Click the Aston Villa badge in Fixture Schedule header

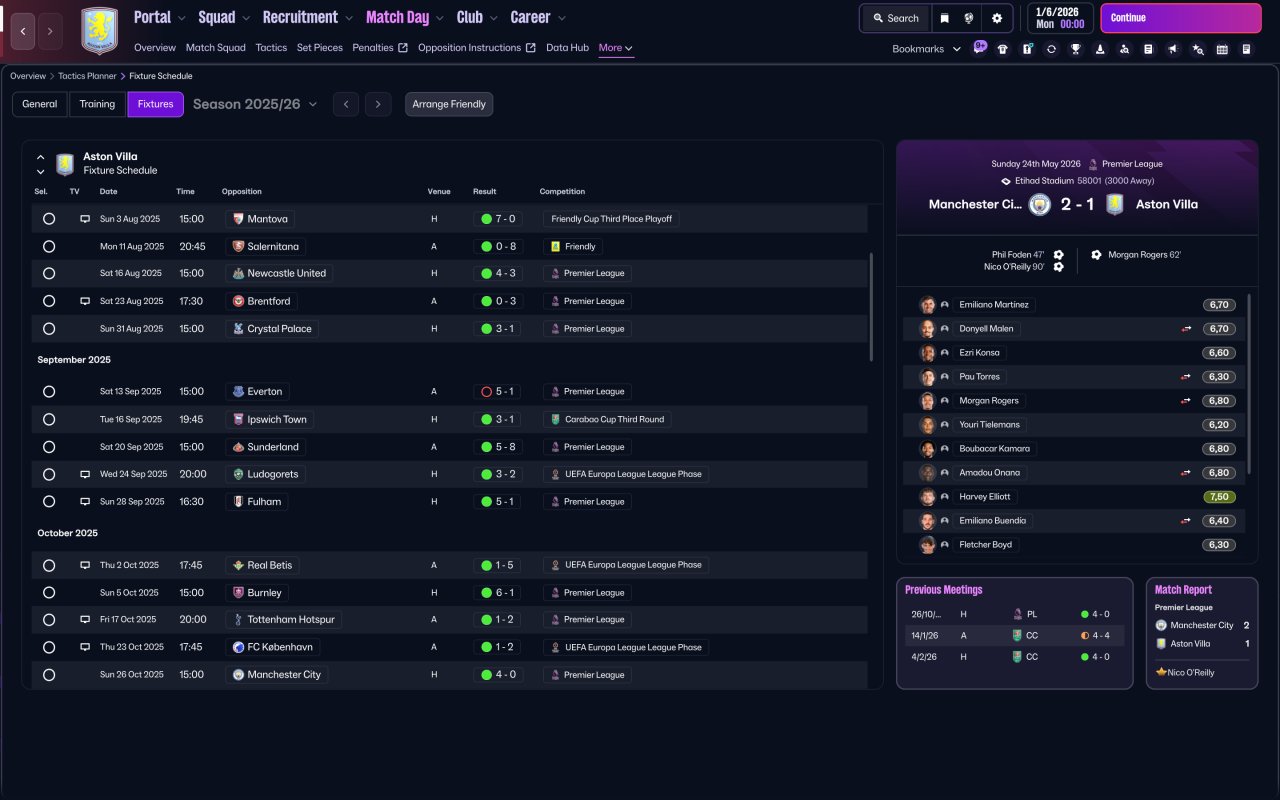point(65,164)
